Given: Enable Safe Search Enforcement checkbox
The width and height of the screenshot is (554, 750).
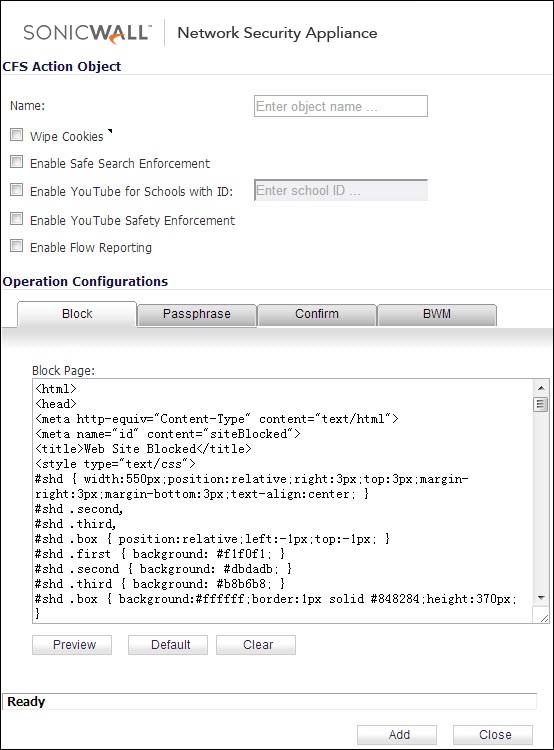Looking at the screenshot, I should tap(17, 162).
